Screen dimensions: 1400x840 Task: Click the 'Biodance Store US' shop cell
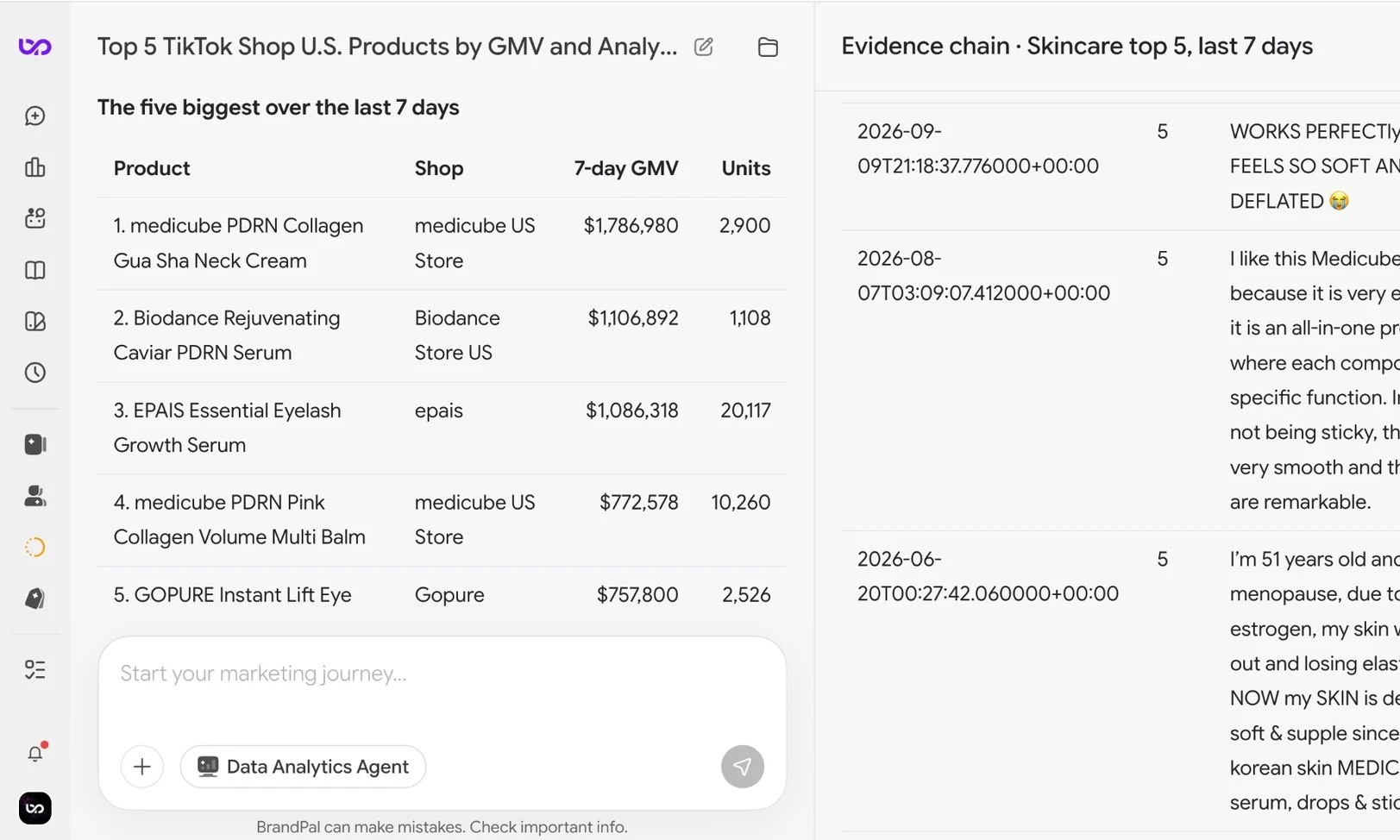pyautogui.click(x=457, y=335)
